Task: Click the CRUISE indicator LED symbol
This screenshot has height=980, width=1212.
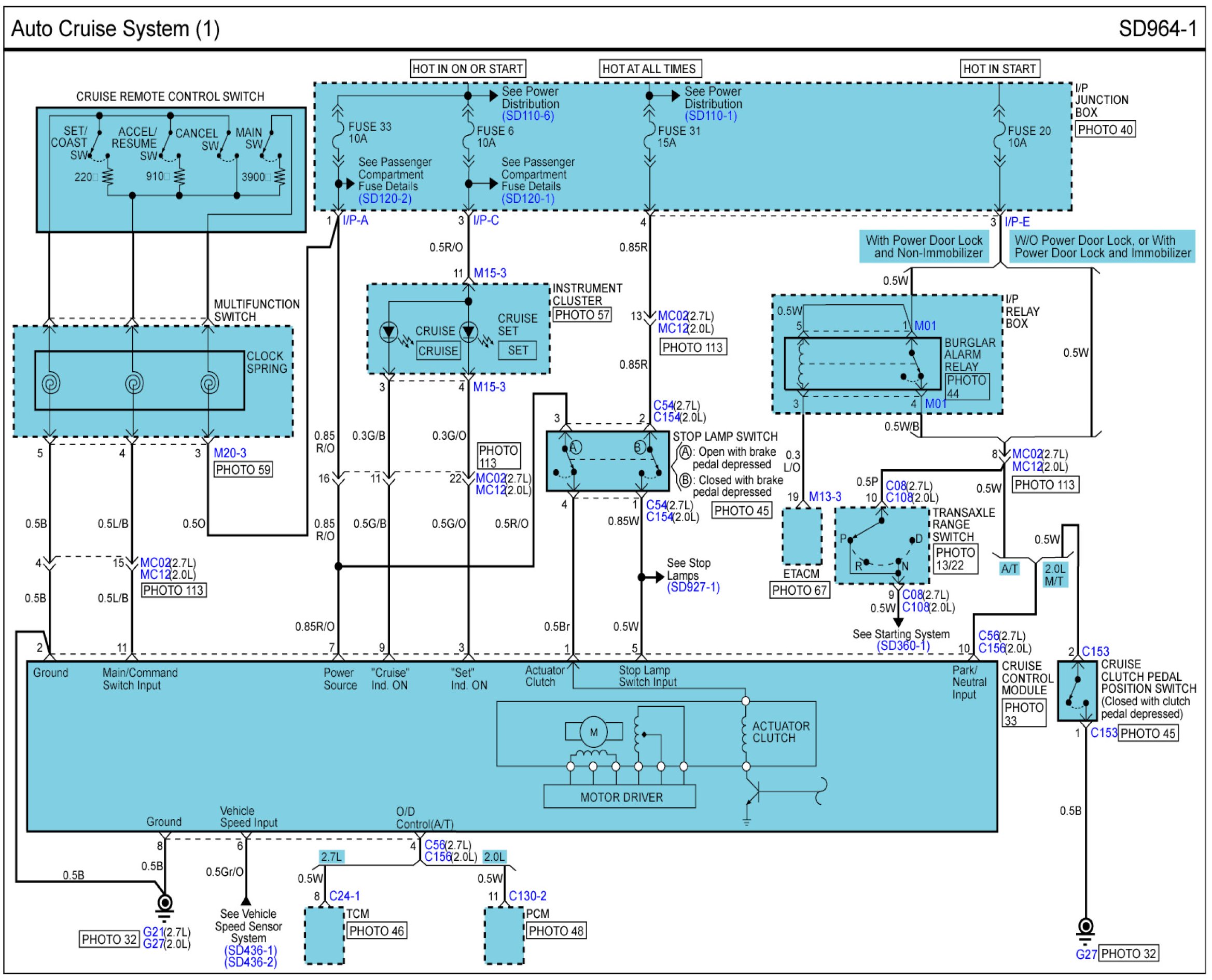Action: (389, 332)
